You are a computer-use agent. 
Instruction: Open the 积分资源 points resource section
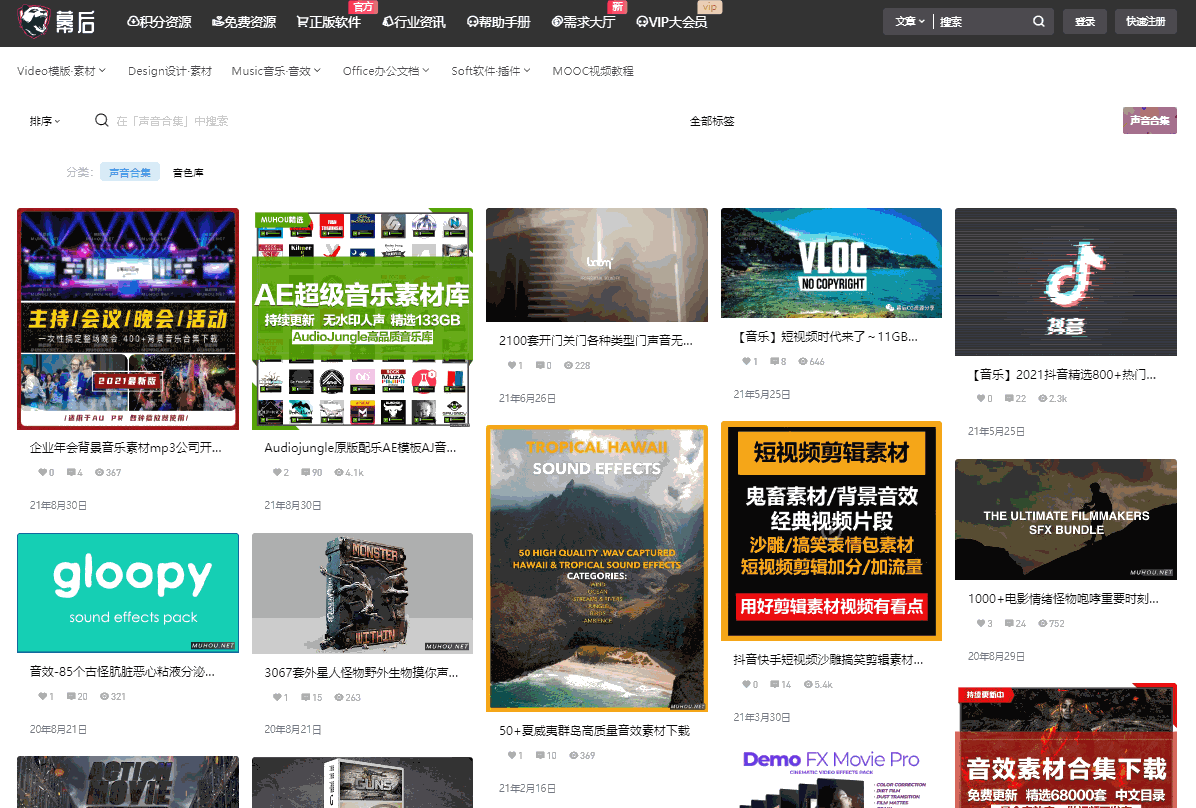point(159,20)
